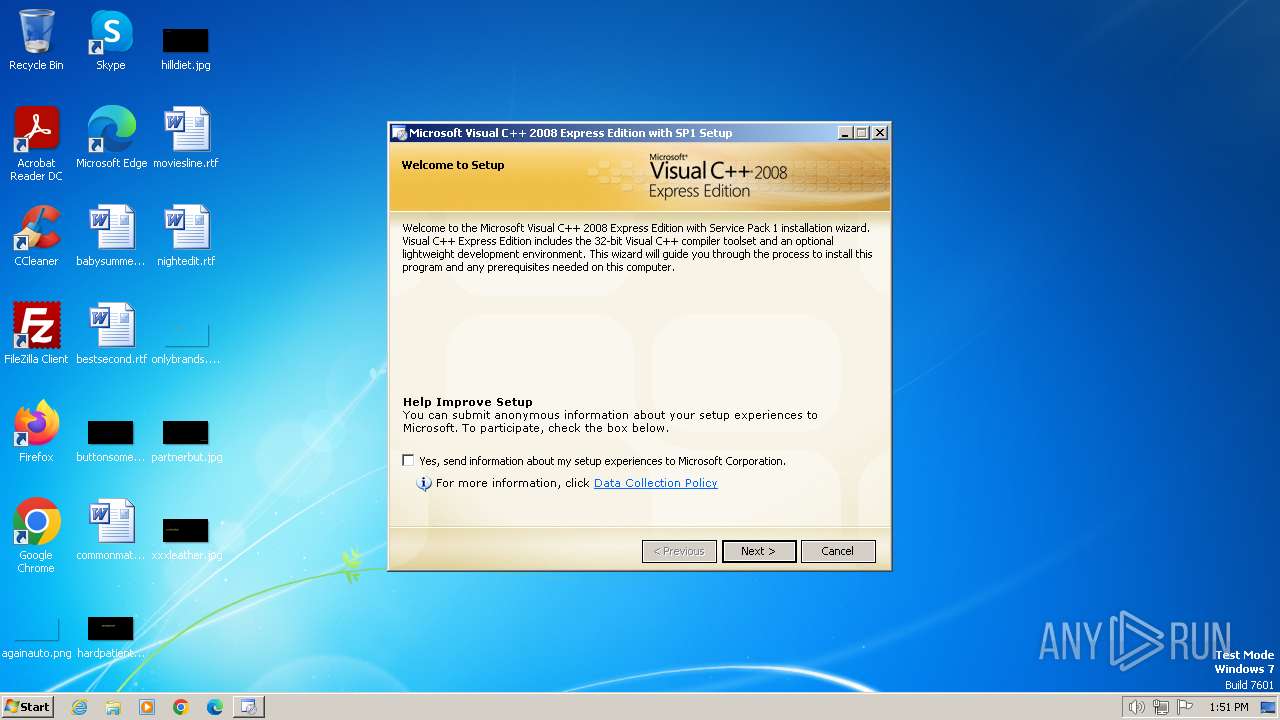Enable sending setup experiences to Microsoft

tap(408, 461)
